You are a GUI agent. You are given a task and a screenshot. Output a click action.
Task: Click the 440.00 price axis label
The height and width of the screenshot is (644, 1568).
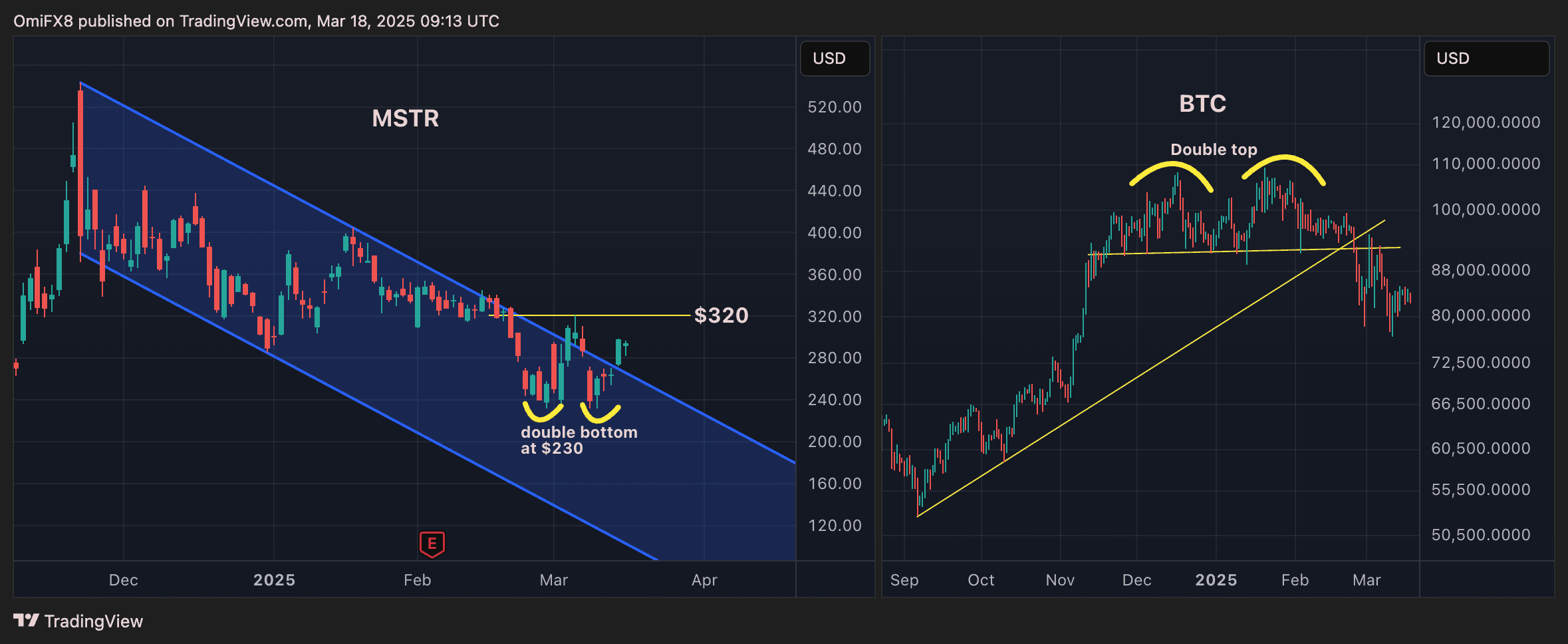[835, 191]
